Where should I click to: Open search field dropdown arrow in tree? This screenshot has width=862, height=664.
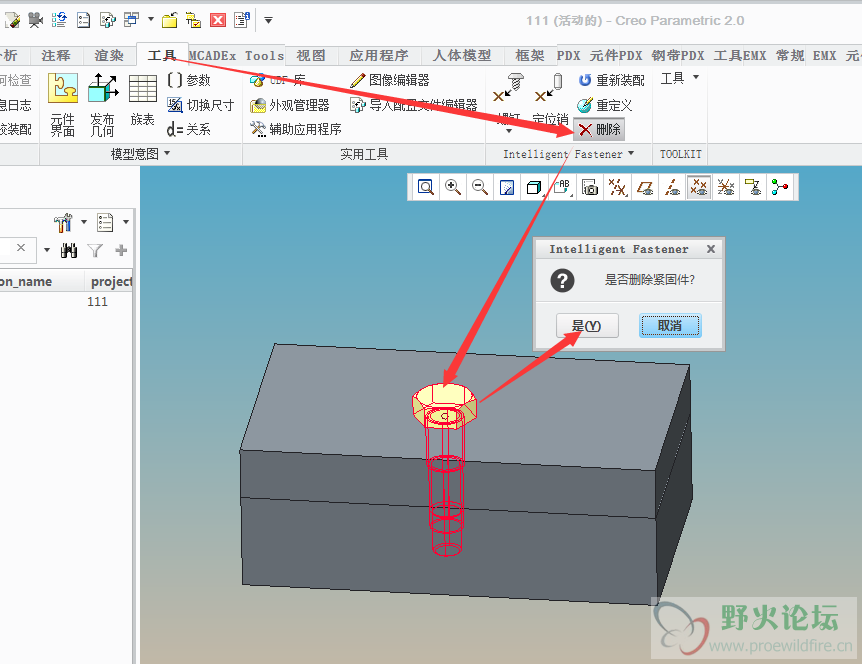coord(47,251)
